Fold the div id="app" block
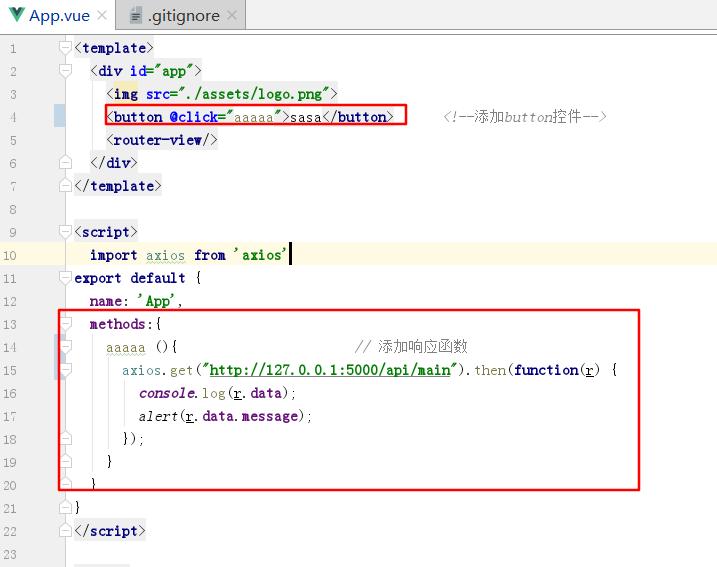This screenshot has width=717, height=567. pos(66,71)
